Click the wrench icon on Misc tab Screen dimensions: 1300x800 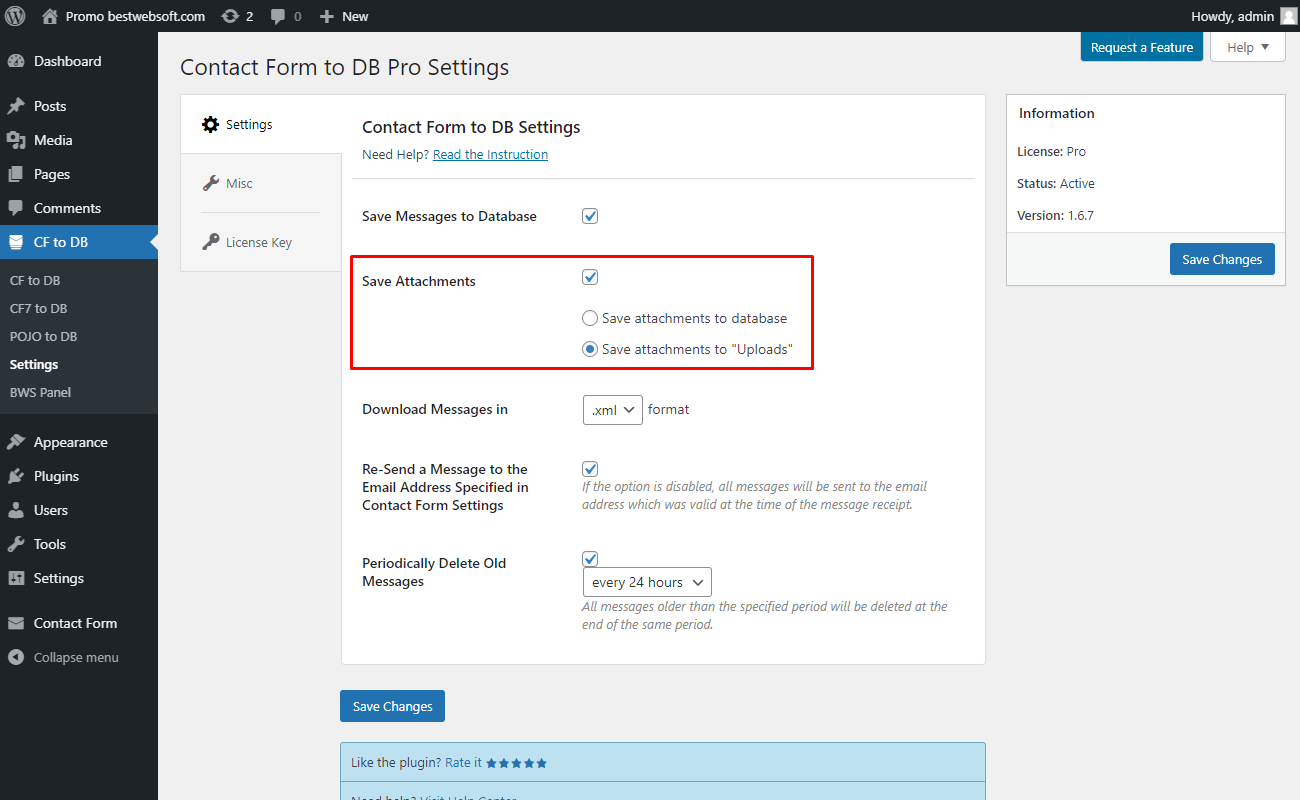210,183
